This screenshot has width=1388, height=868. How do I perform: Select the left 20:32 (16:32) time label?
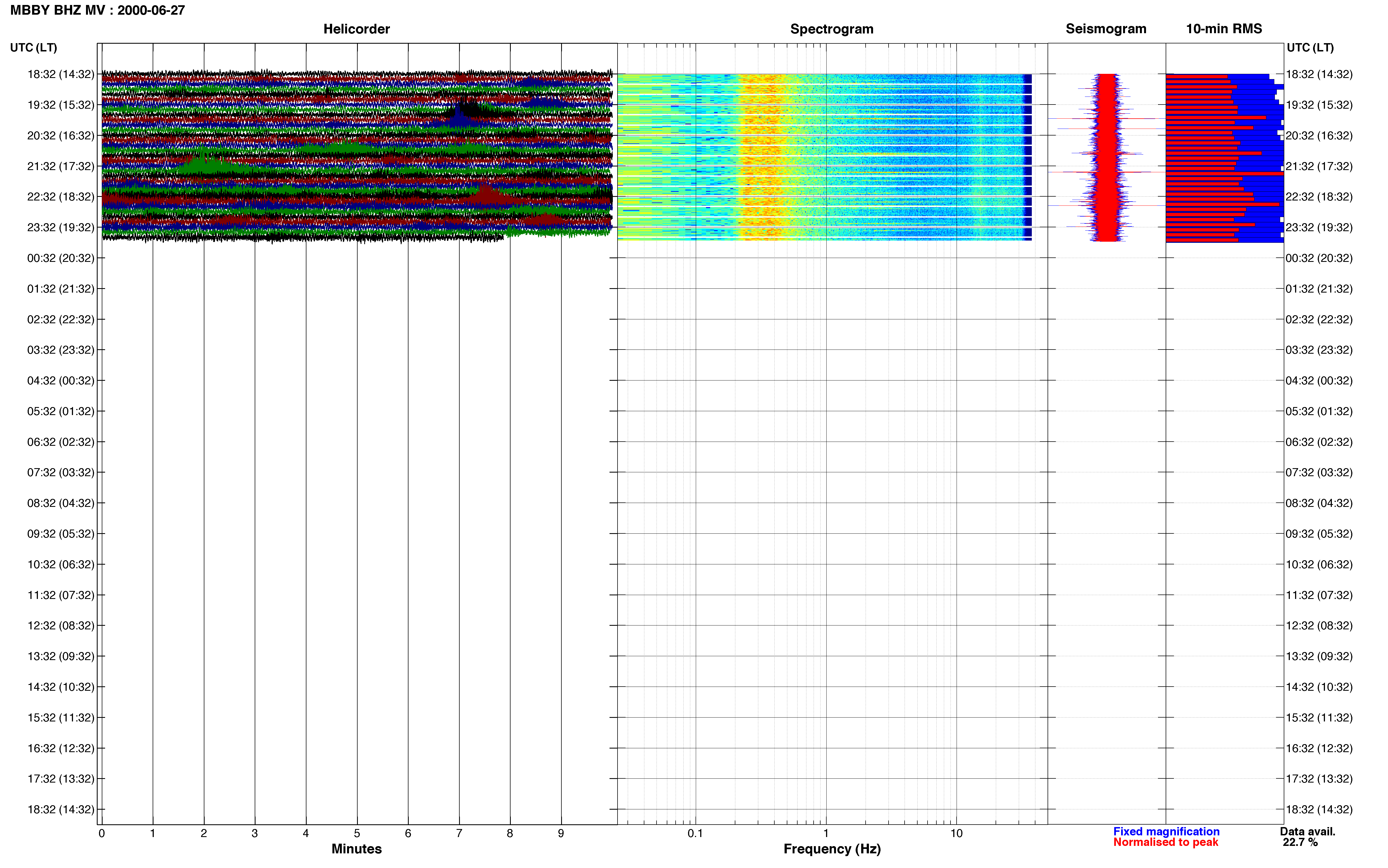(61, 135)
